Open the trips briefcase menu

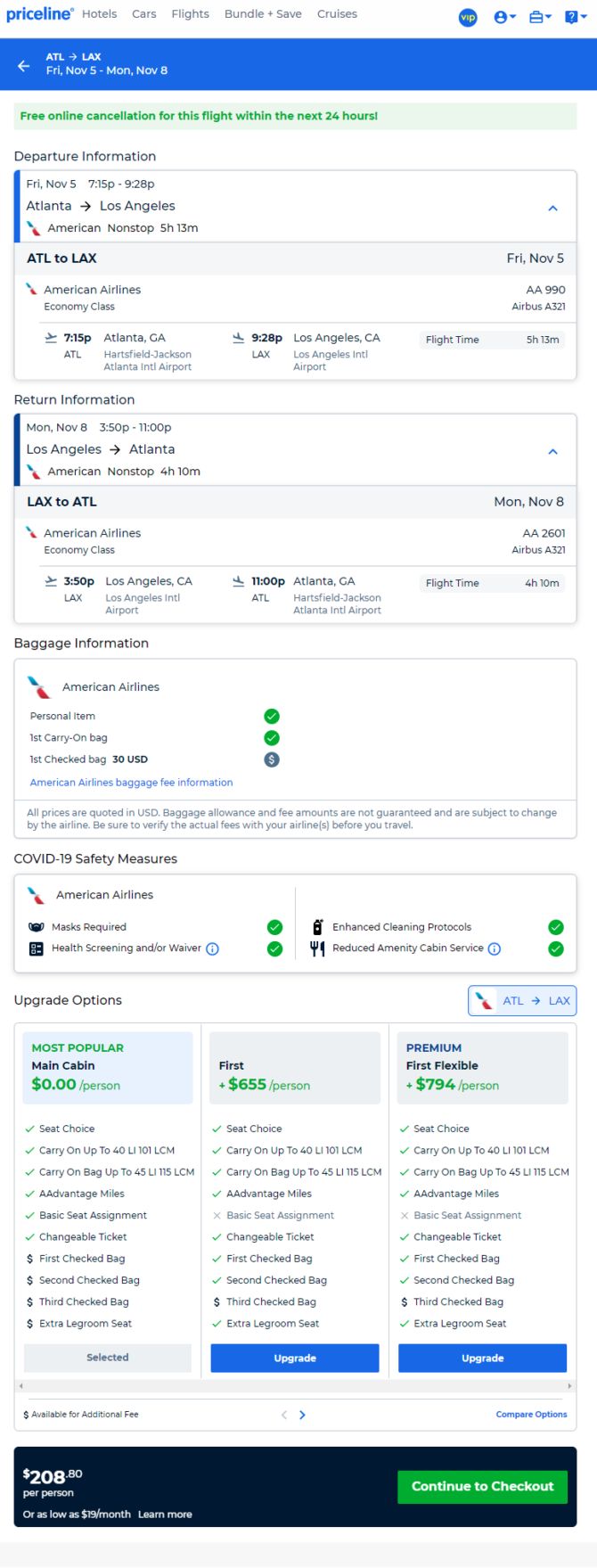pos(540,17)
